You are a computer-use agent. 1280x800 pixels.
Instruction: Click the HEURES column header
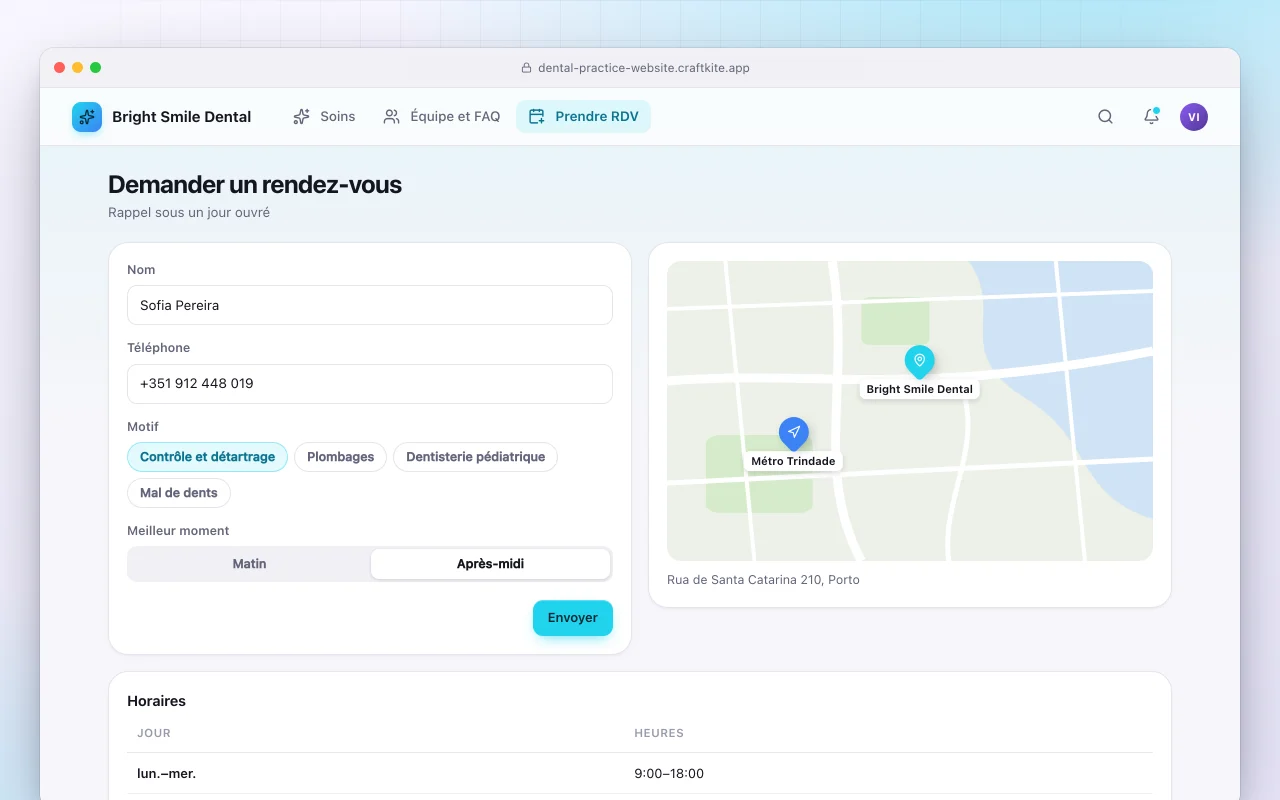coord(659,733)
